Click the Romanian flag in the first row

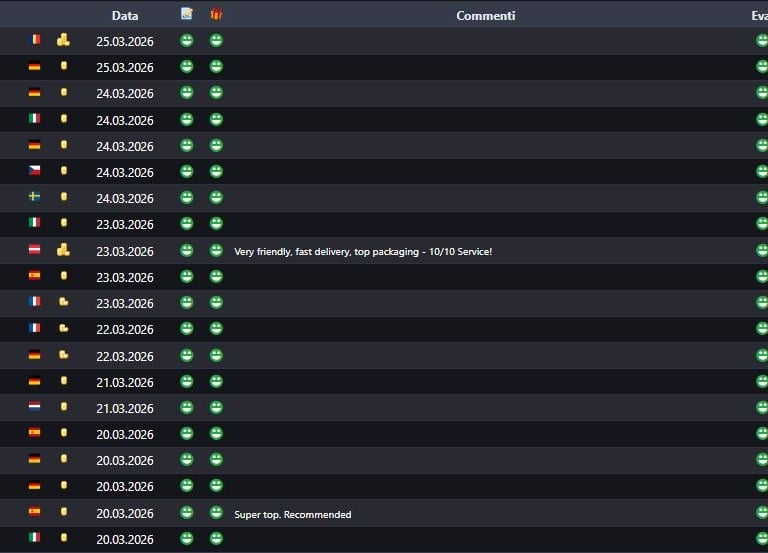pyautogui.click(x=34, y=41)
